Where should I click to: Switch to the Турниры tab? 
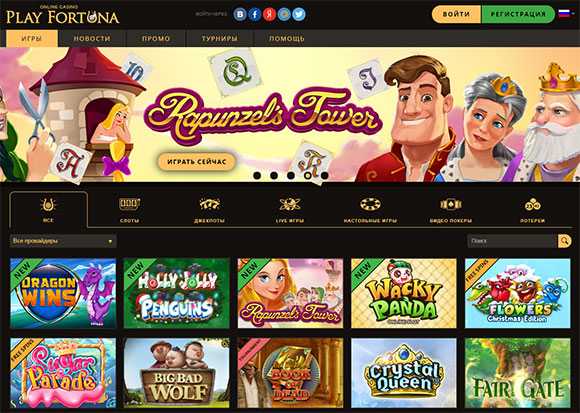[x=220, y=38]
